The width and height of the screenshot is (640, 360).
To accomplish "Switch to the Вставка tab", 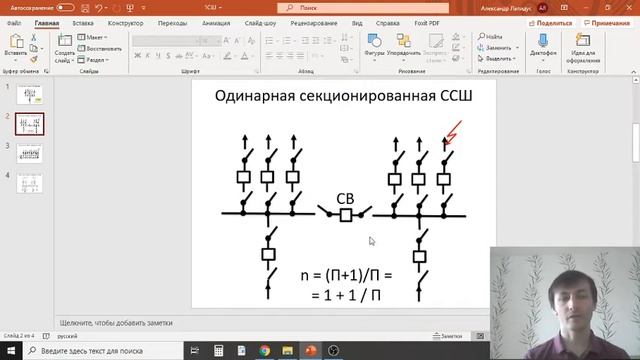I will pos(83,23).
